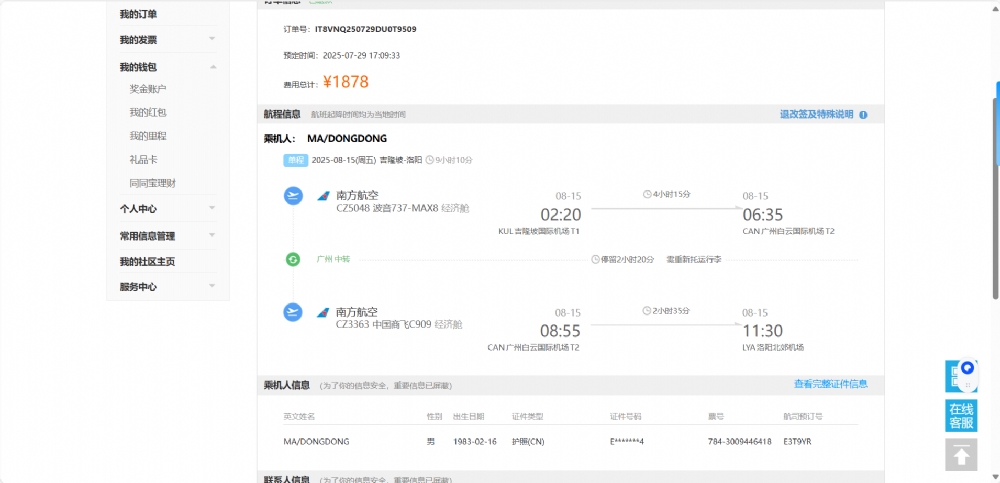Click the KUL 吉隆坡国际机场 T1 label
The height and width of the screenshot is (483, 1000).
click(539, 231)
